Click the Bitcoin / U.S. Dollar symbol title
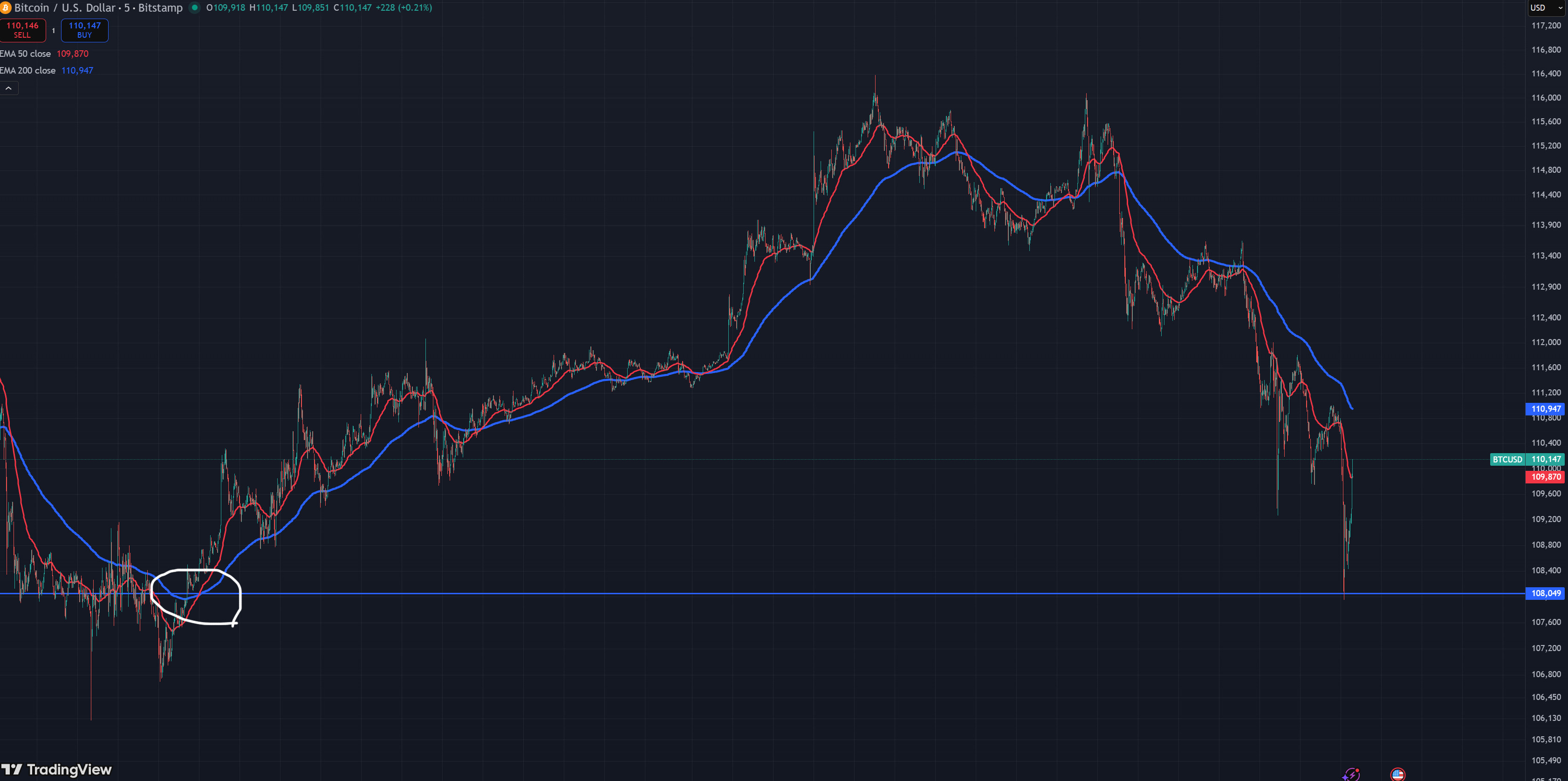The image size is (1568, 781). (x=64, y=8)
